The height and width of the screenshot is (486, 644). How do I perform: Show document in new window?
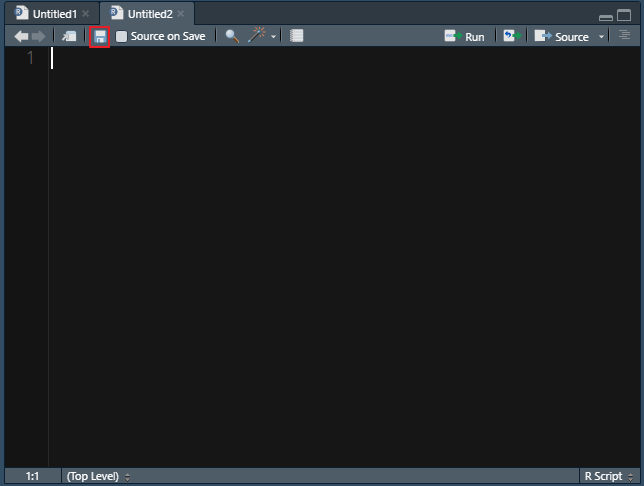pos(69,37)
